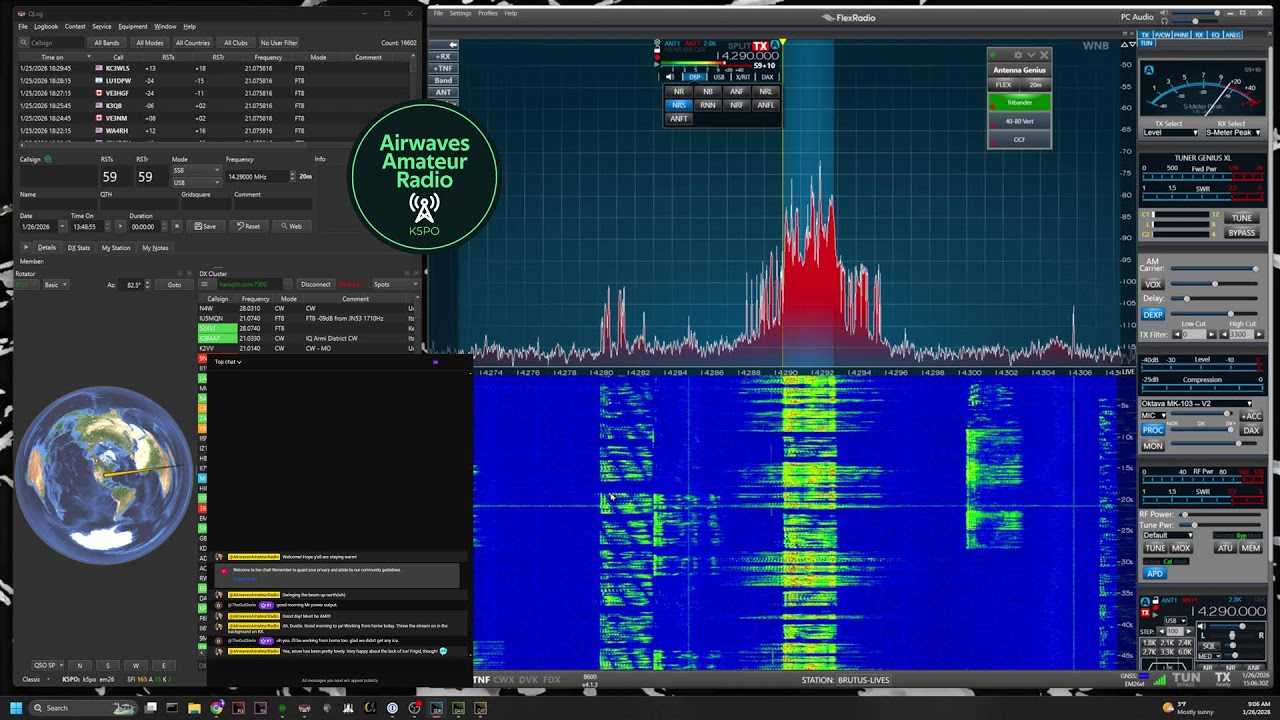This screenshot has width=1280, height=720.
Task: Click slice speaker mute icon
Action: pyautogui.click(x=670, y=77)
